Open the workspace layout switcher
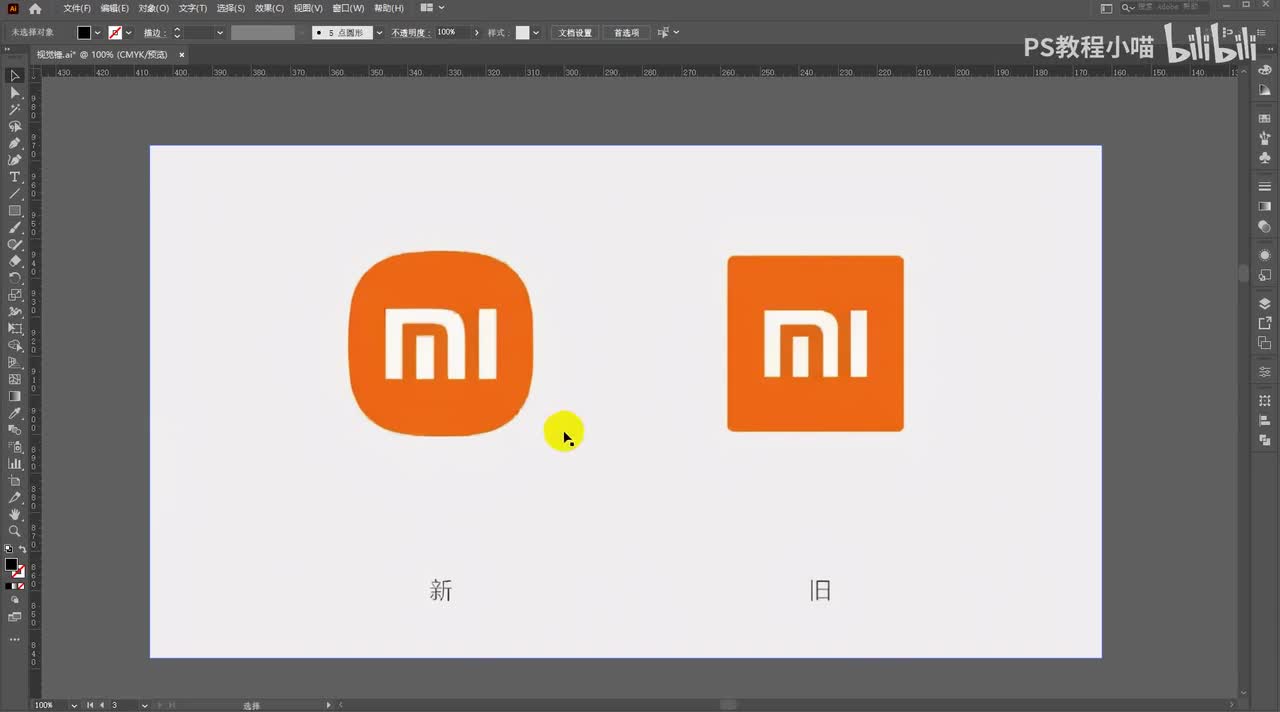This screenshot has height=712, width=1280. coord(431,8)
